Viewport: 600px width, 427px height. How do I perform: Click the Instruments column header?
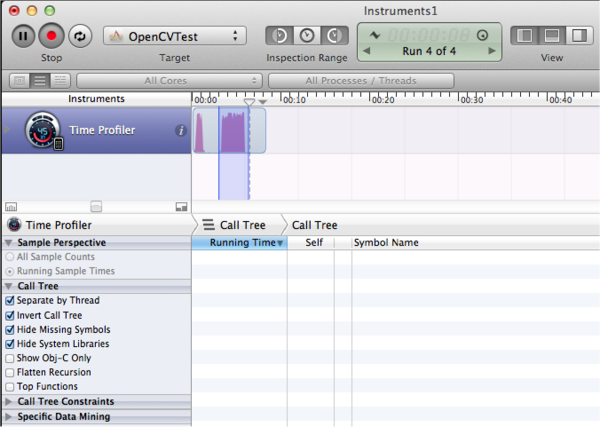[x=96, y=99]
